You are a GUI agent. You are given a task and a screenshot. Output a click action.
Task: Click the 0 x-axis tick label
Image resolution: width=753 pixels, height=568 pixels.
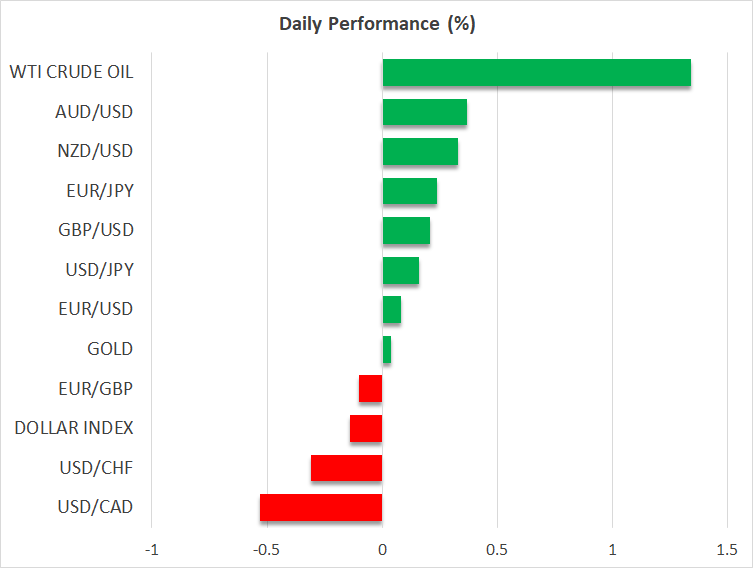(382, 550)
